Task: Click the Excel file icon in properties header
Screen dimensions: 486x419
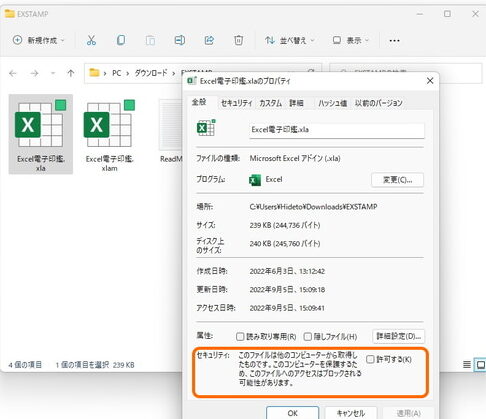Action: pyautogui.click(x=206, y=128)
